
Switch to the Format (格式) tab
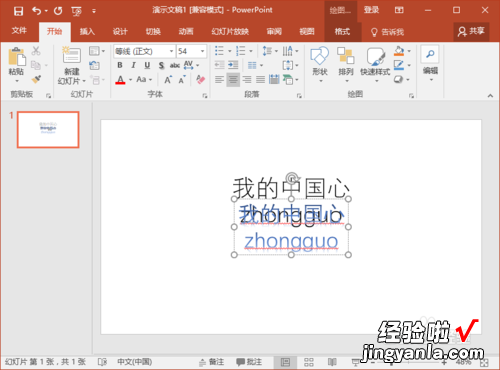(x=342, y=32)
